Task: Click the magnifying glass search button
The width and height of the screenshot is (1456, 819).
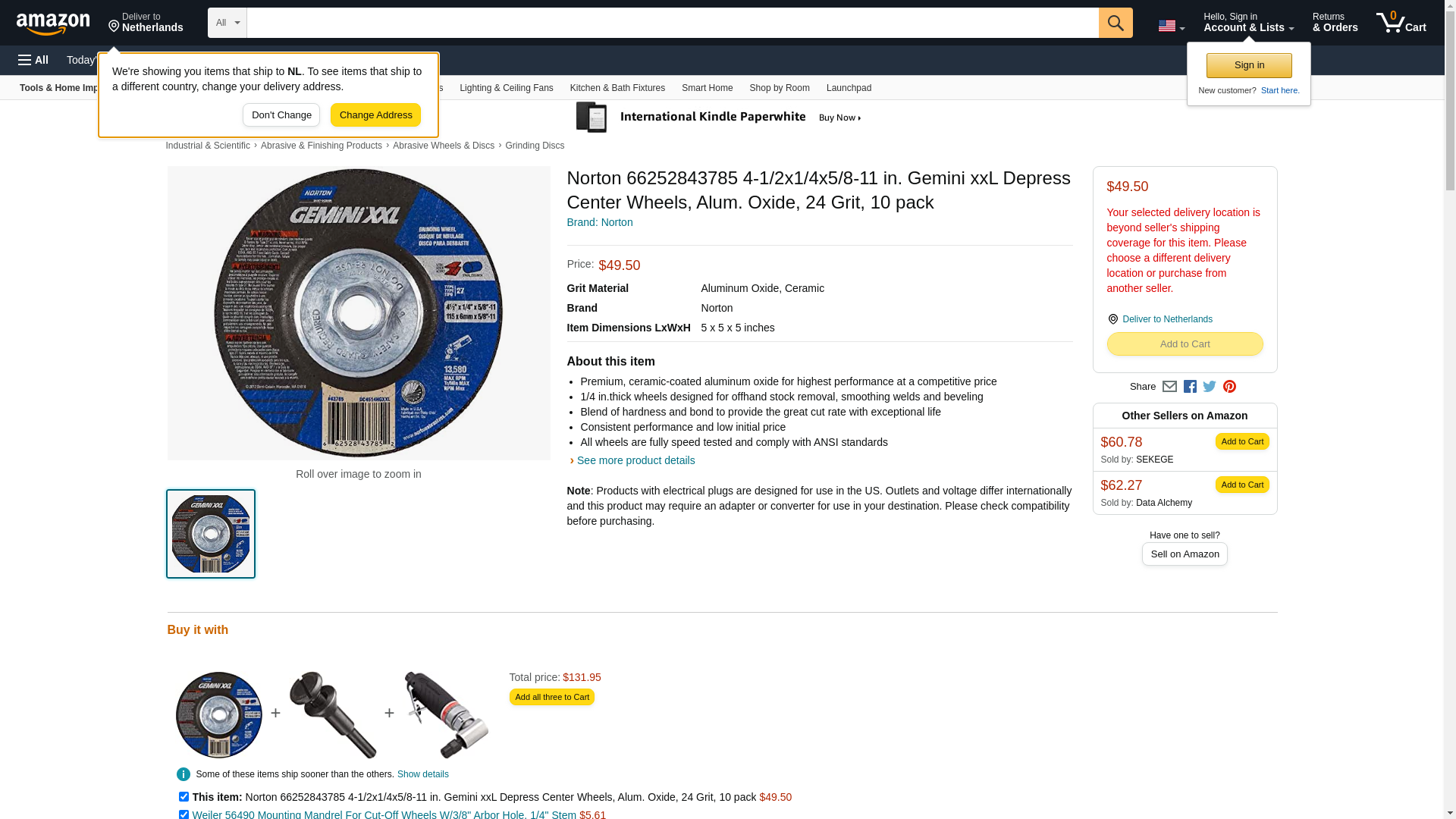Action: click(1116, 23)
